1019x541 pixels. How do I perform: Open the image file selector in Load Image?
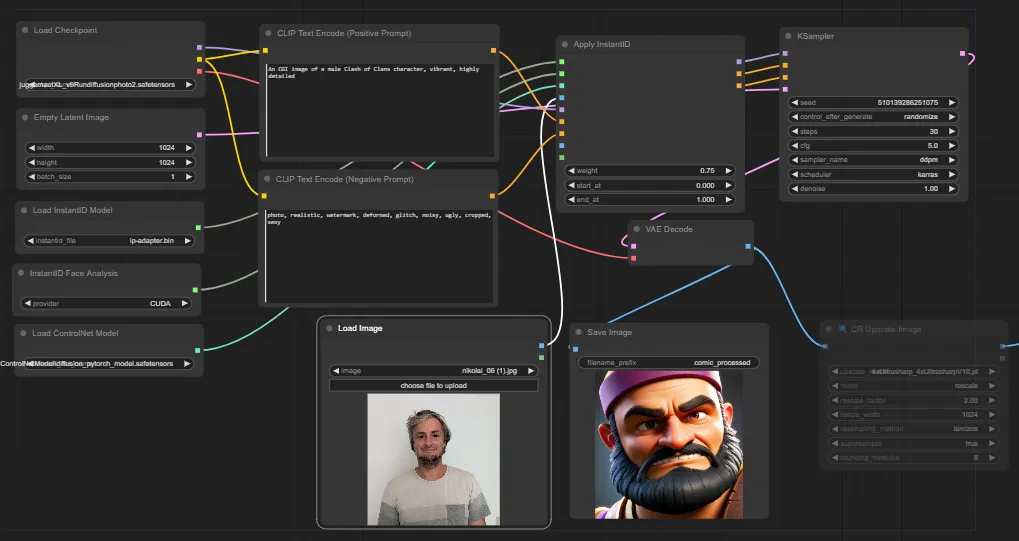coord(433,371)
